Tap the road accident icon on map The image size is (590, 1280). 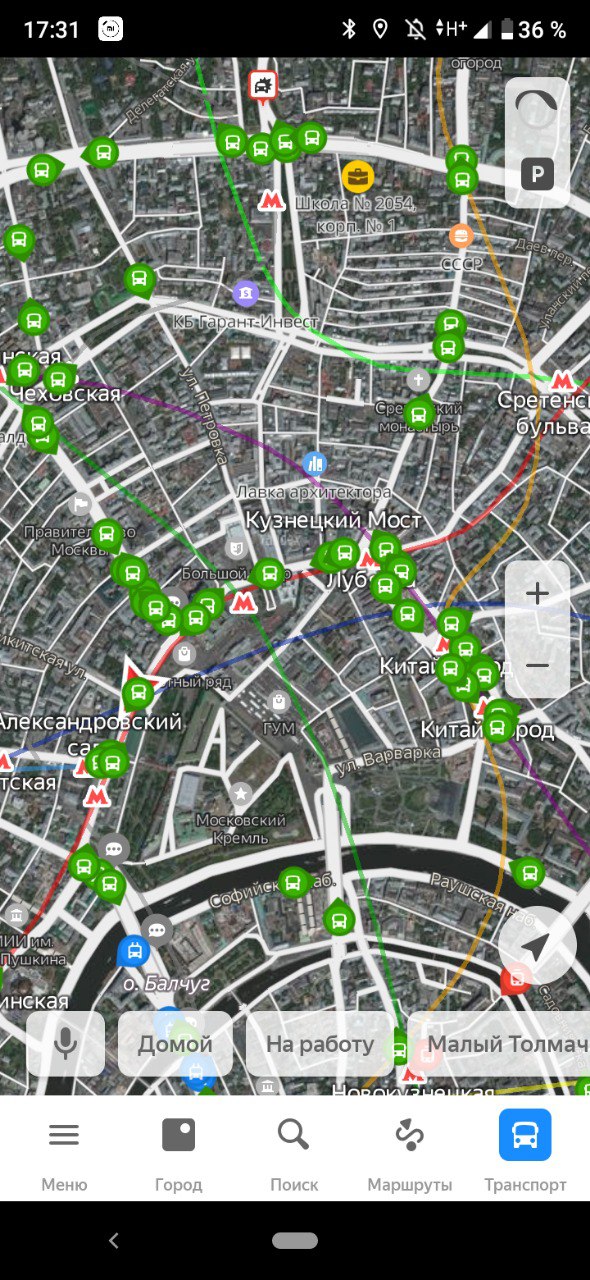[x=263, y=85]
